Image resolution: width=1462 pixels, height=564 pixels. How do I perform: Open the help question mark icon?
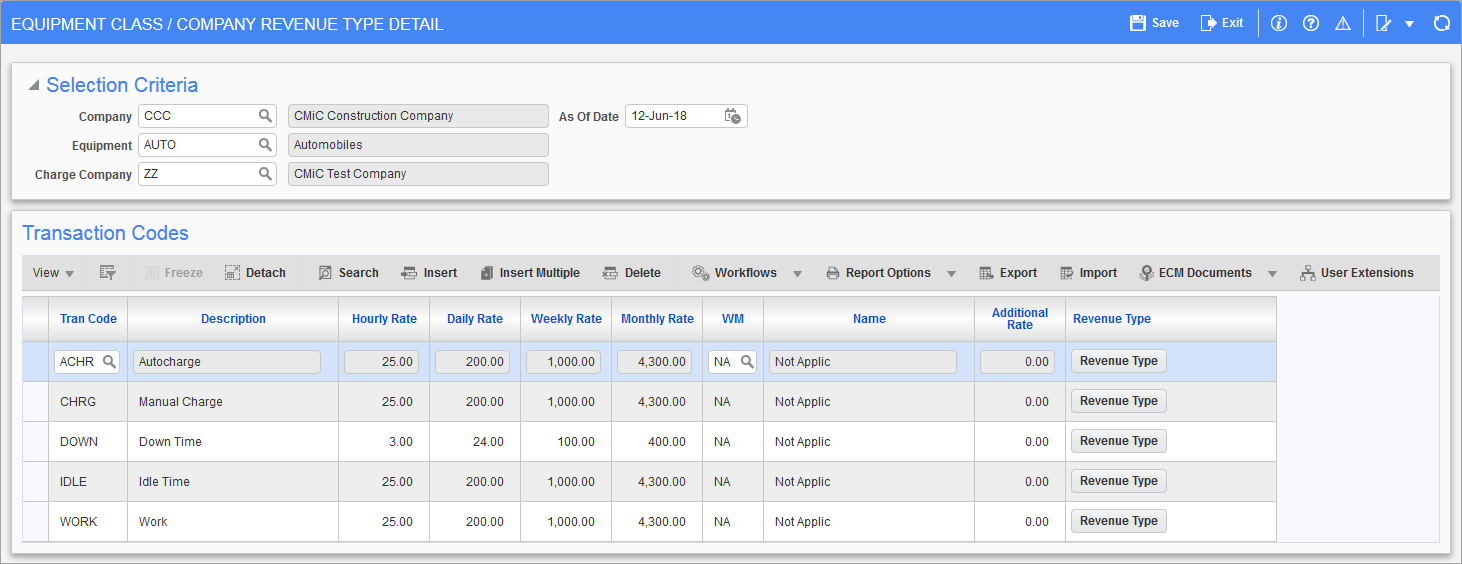(x=1310, y=23)
